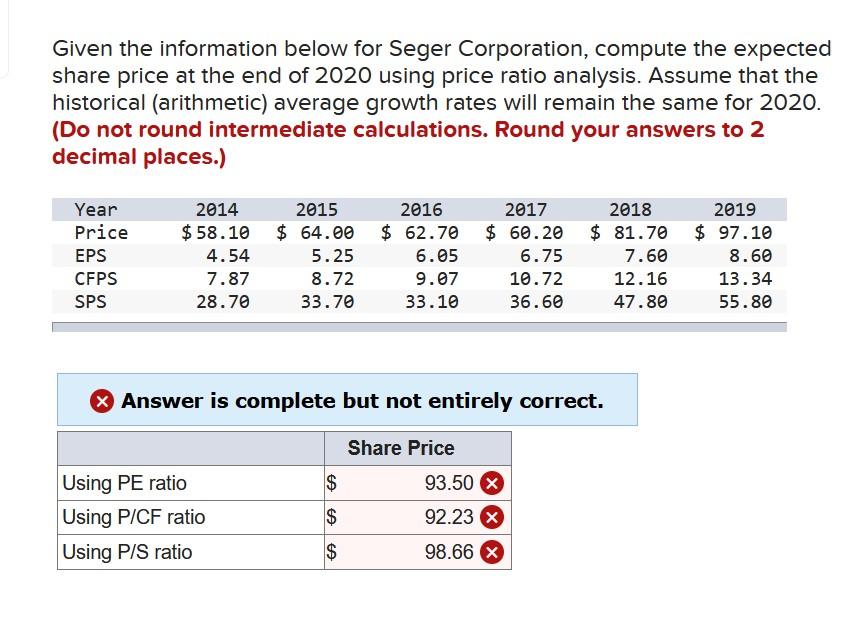Click the Share Price column header

pos(401,448)
